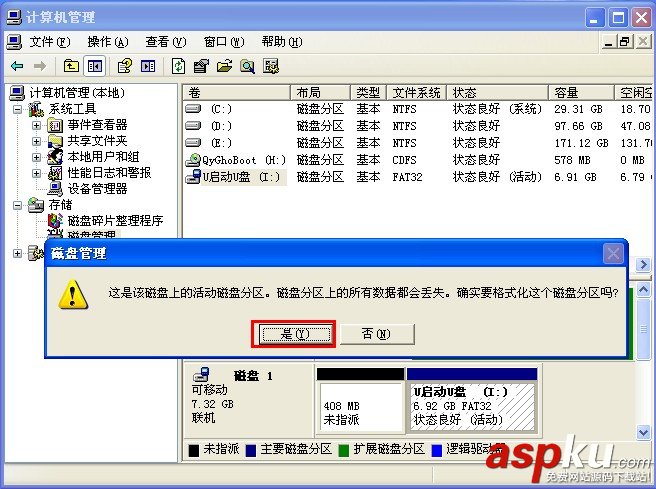
Task: Click the Up one level toolbar icon
Action: click(x=71, y=66)
